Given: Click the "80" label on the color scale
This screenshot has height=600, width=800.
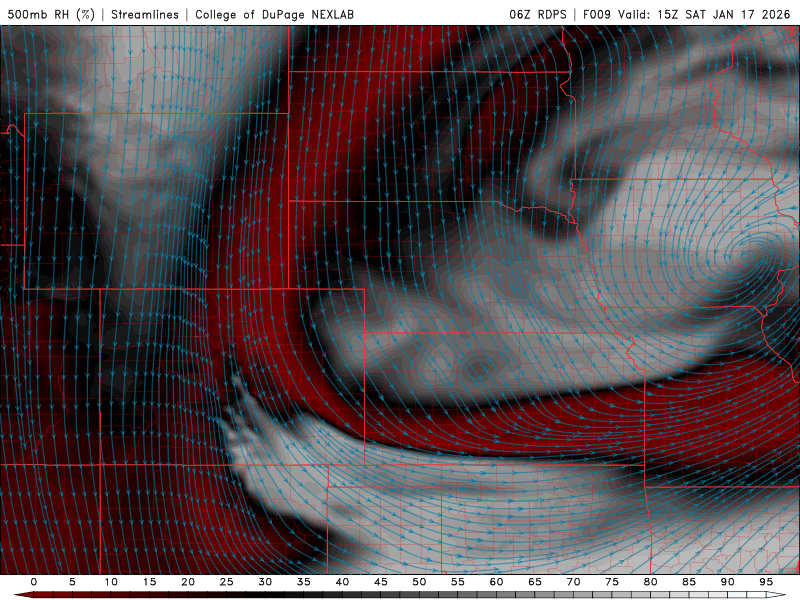Looking at the screenshot, I should pyautogui.click(x=650, y=582).
